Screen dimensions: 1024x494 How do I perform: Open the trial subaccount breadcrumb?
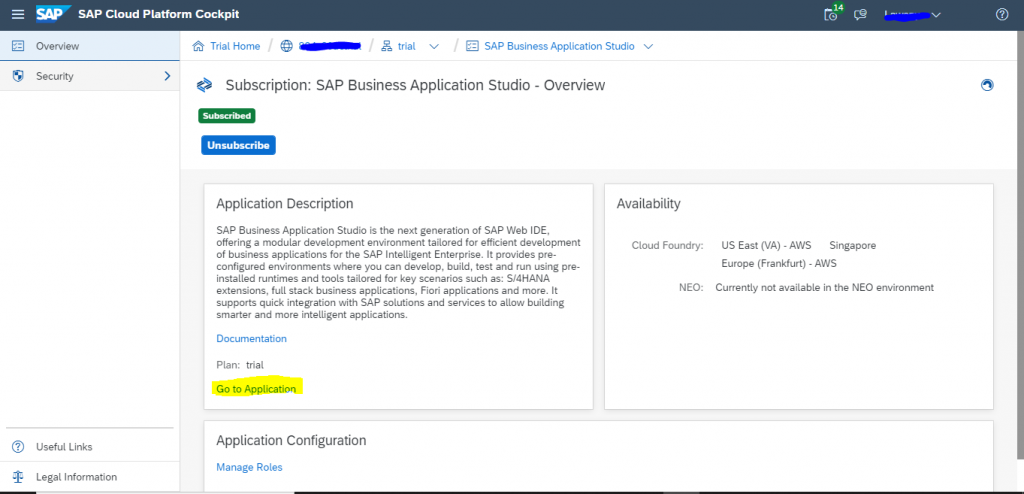pyautogui.click(x=406, y=46)
